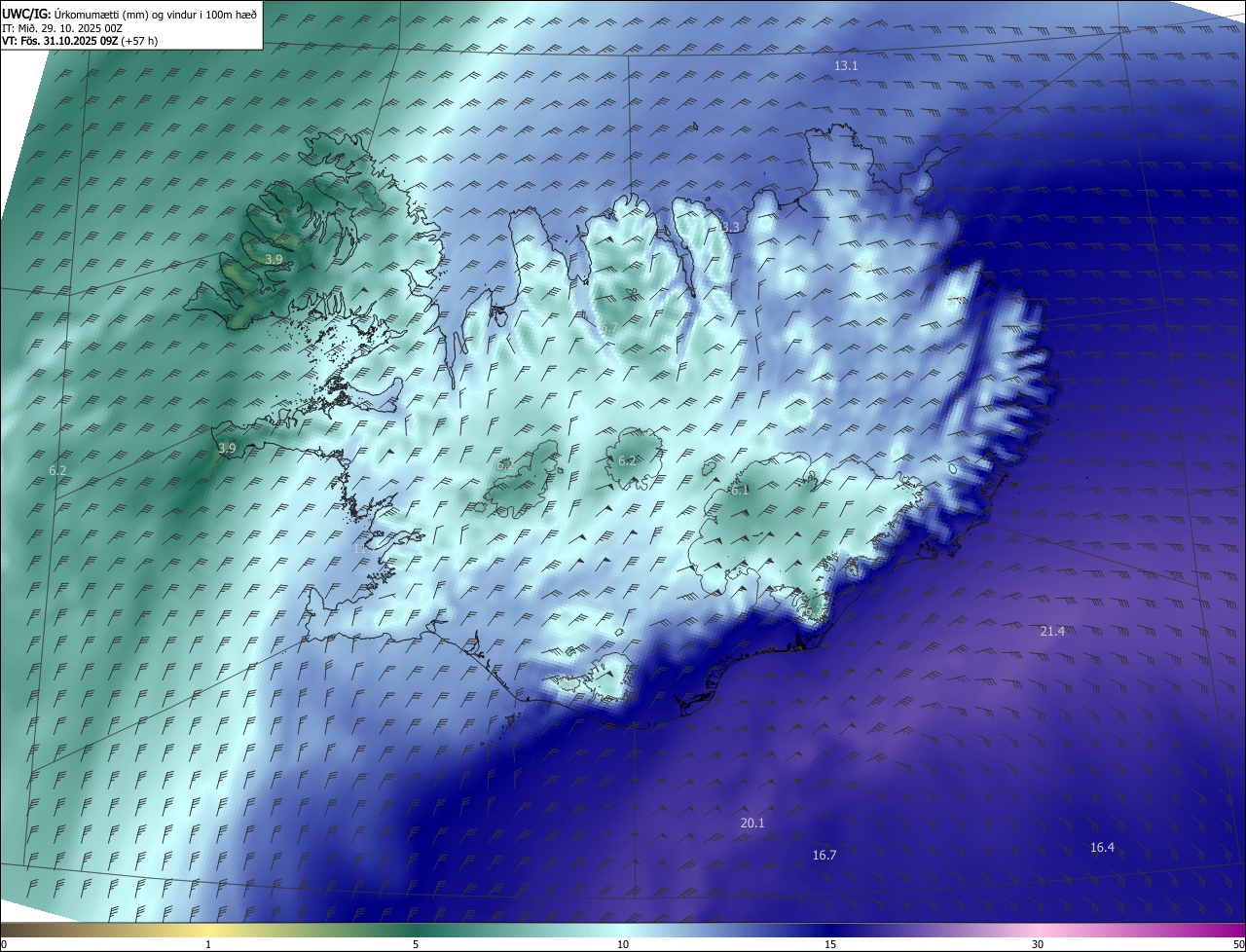Click the 5 tick on the color scale
Screen dimensions: 1246x952
(x=416, y=944)
